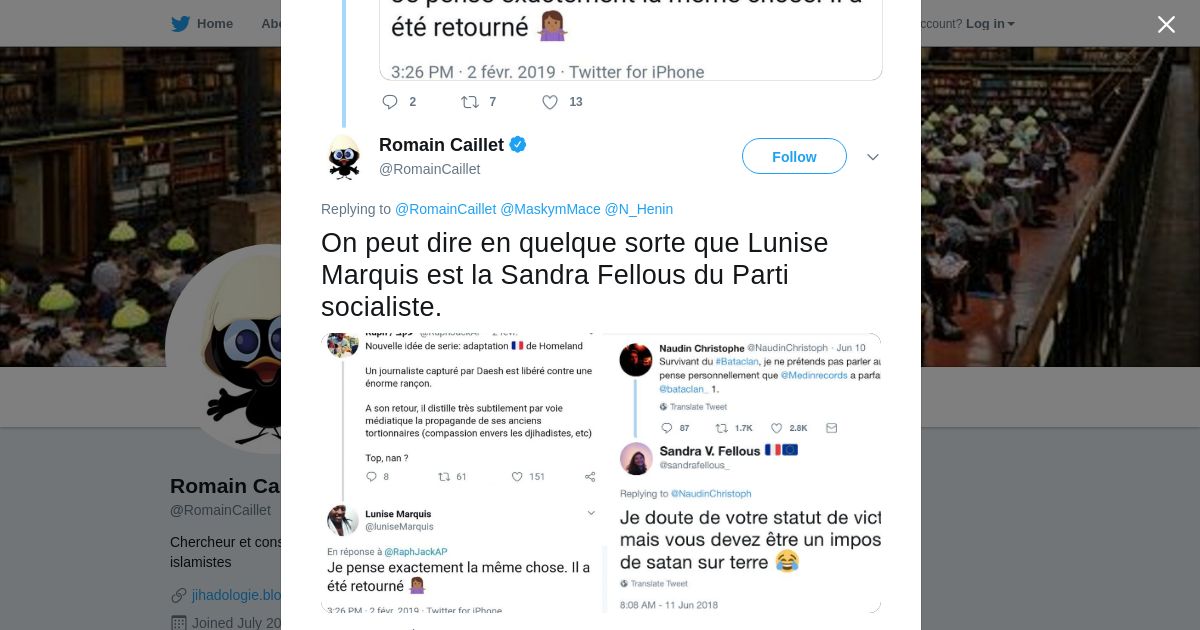
Task: Click the retweet arrows icon
Action: pos(469,102)
